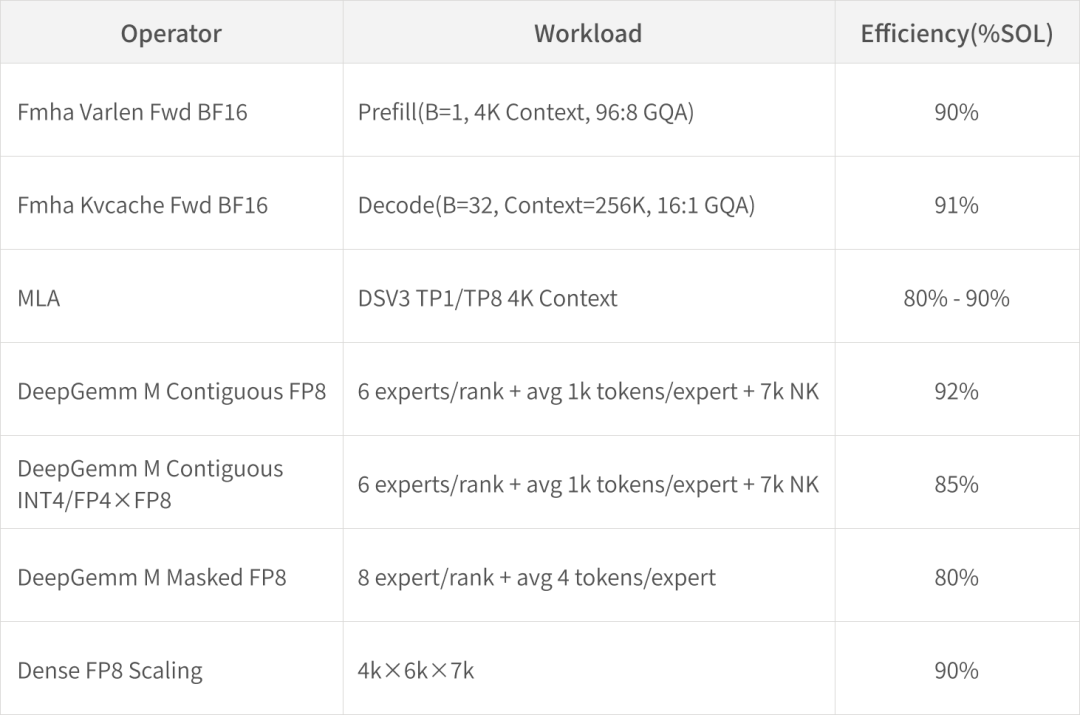Select the 91% efficiency value
Viewport: 1080px width, 715px height.
click(x=957, y=205)
